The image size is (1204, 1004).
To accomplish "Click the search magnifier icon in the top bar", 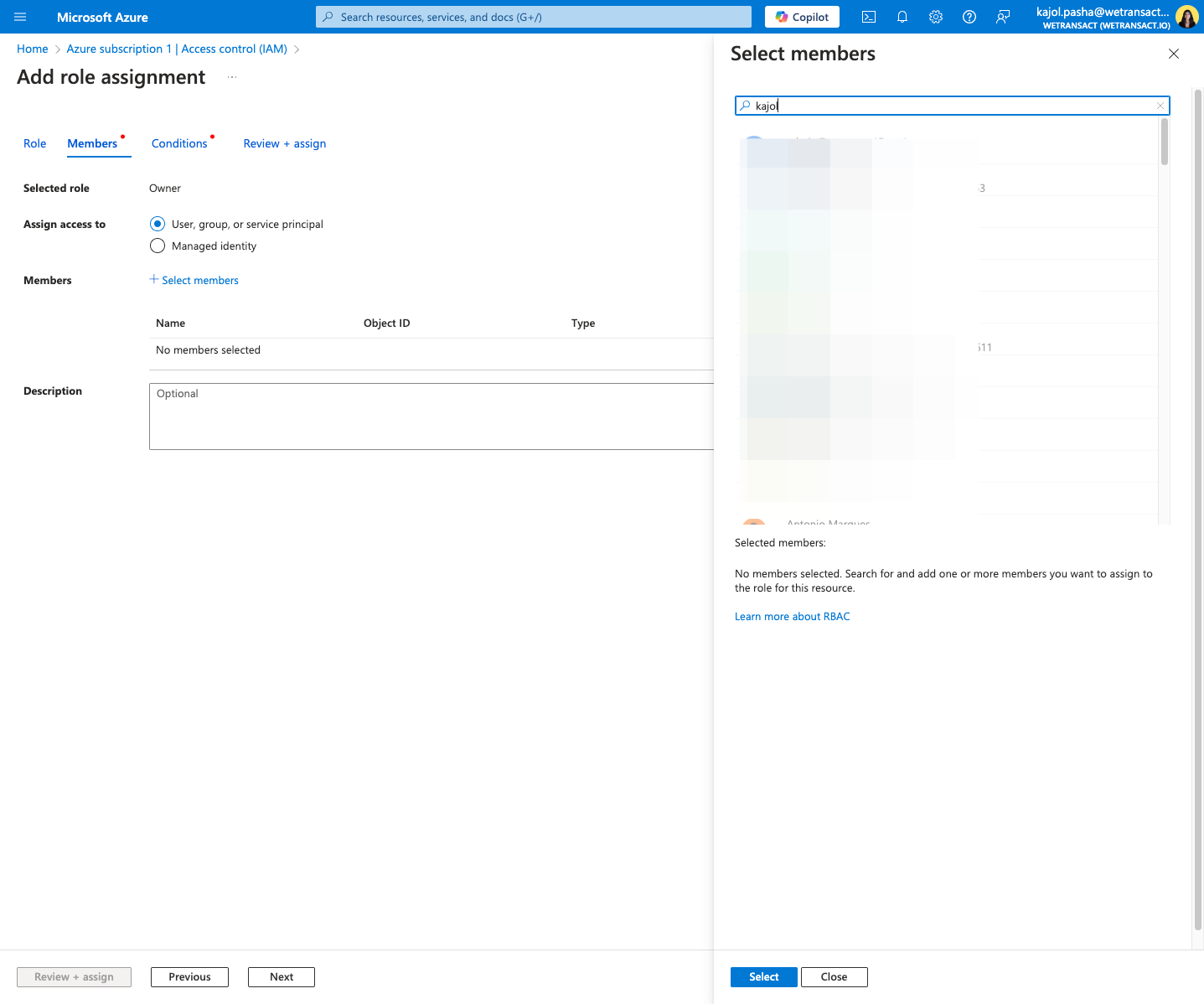I will click(328, 17).
